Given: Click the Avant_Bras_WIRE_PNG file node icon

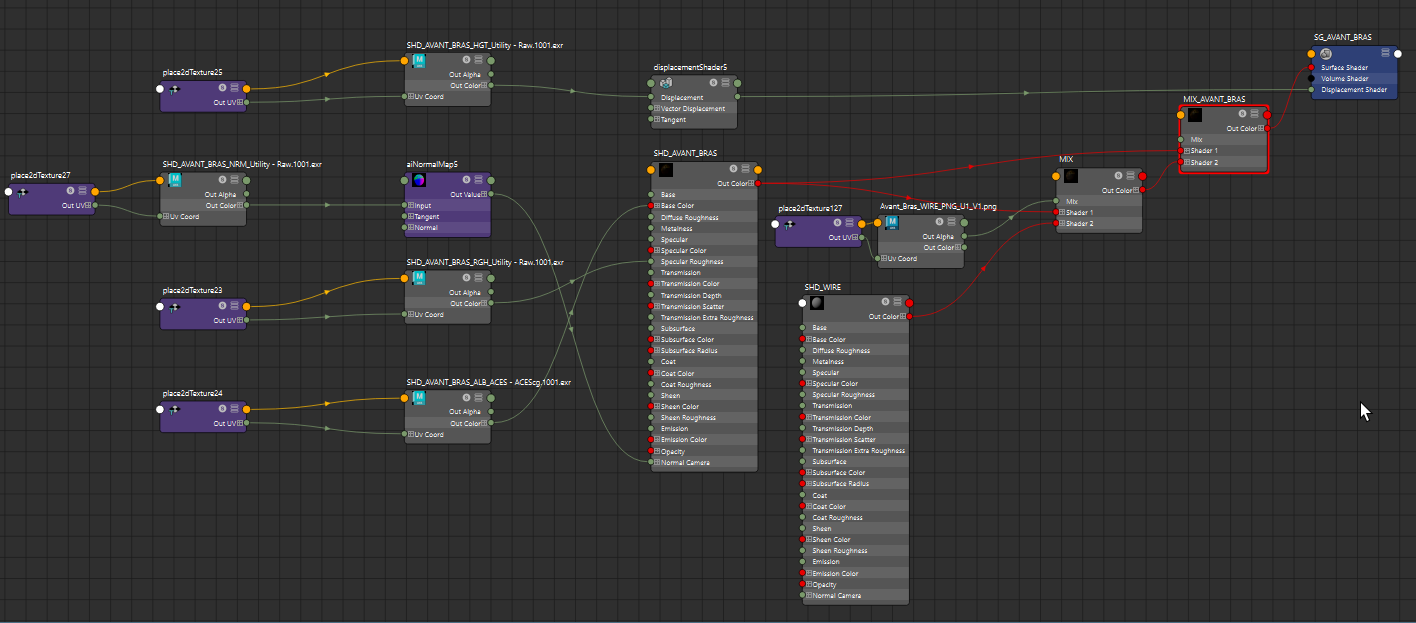Looking at the screenshot, I should tap(892, 223).
